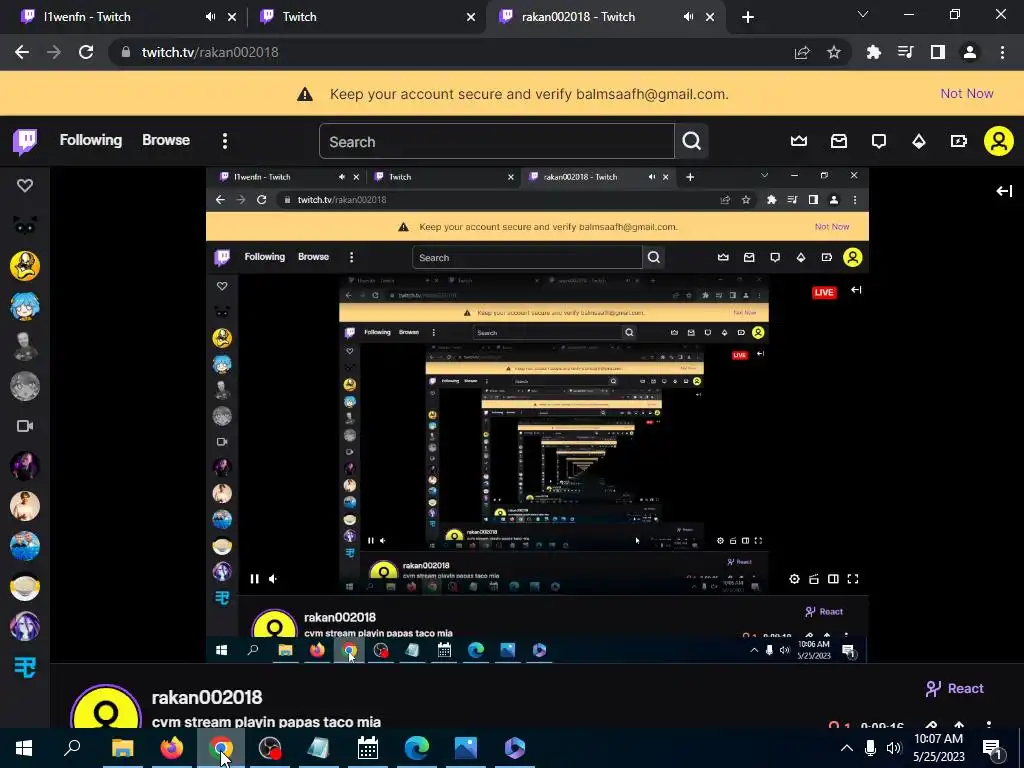Enter fullscreen in video player

(x=853, y=579)
